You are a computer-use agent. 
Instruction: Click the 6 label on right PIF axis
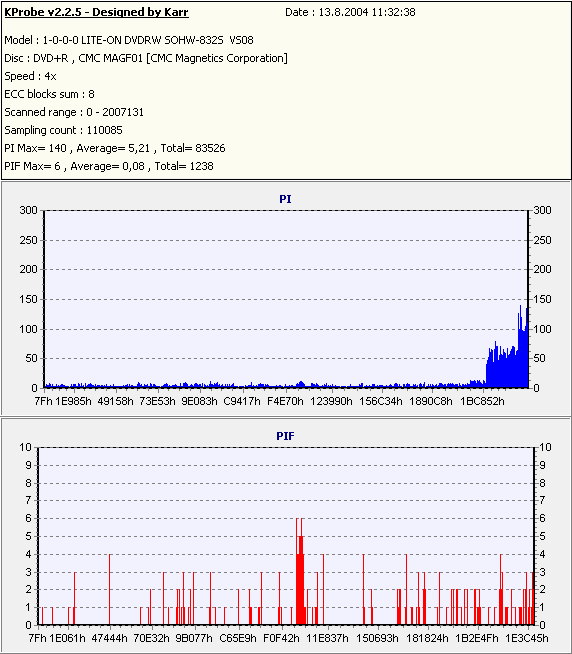tap(542, 518)
